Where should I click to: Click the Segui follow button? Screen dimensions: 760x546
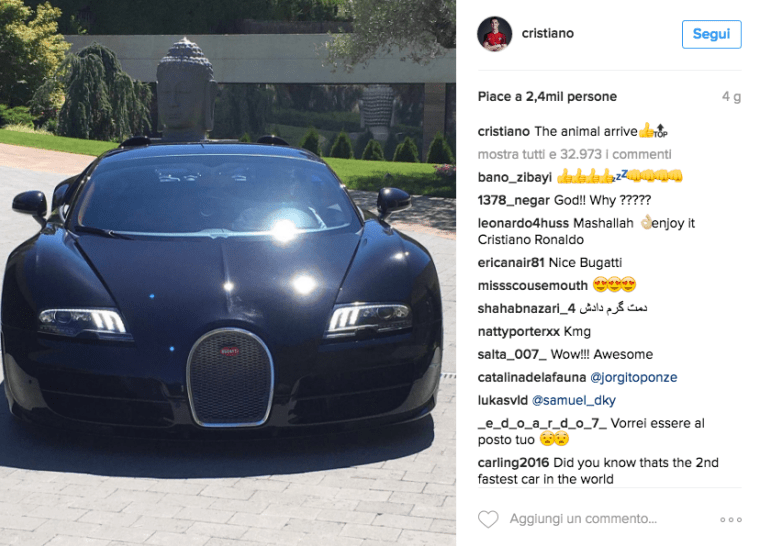click(x=712, y=34)
